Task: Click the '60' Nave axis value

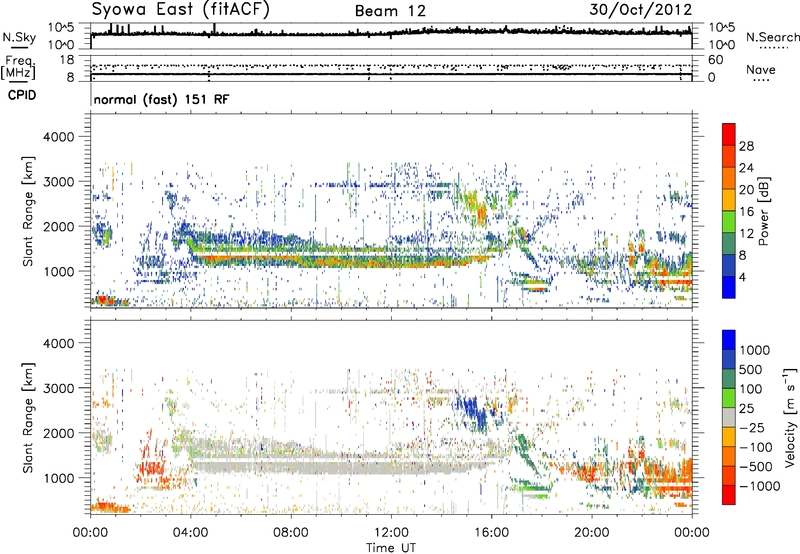Action: (715, 60)
